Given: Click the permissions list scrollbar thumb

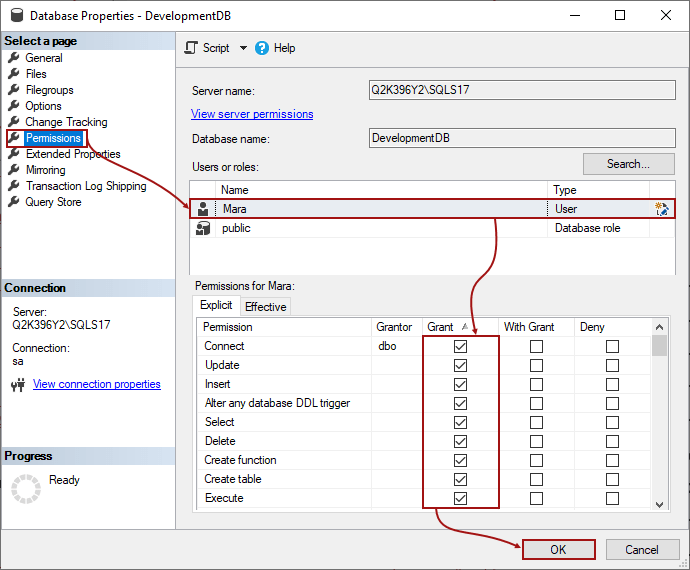Looking at the screenshot, I should click(x=659, y=346).
